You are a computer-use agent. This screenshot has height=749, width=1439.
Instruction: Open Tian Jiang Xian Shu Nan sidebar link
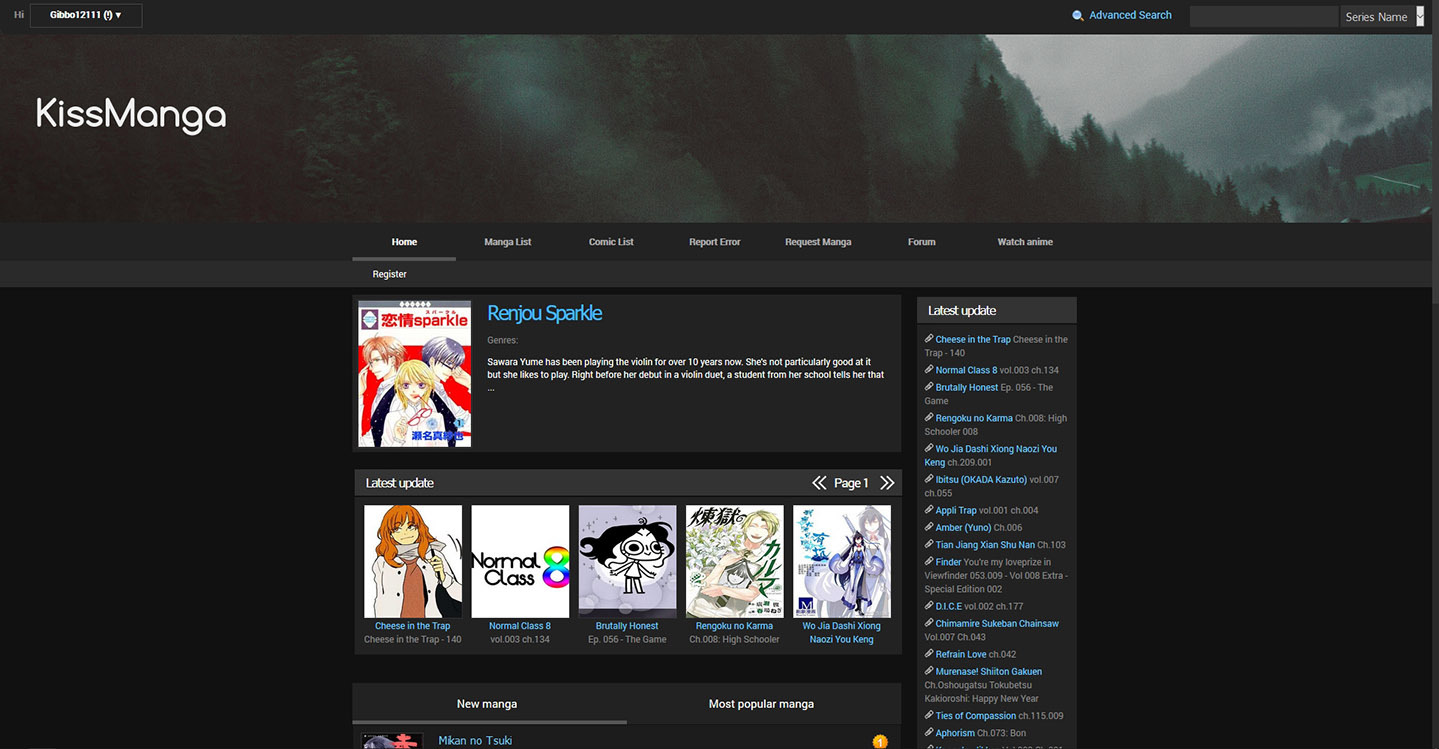click(985, 545)
